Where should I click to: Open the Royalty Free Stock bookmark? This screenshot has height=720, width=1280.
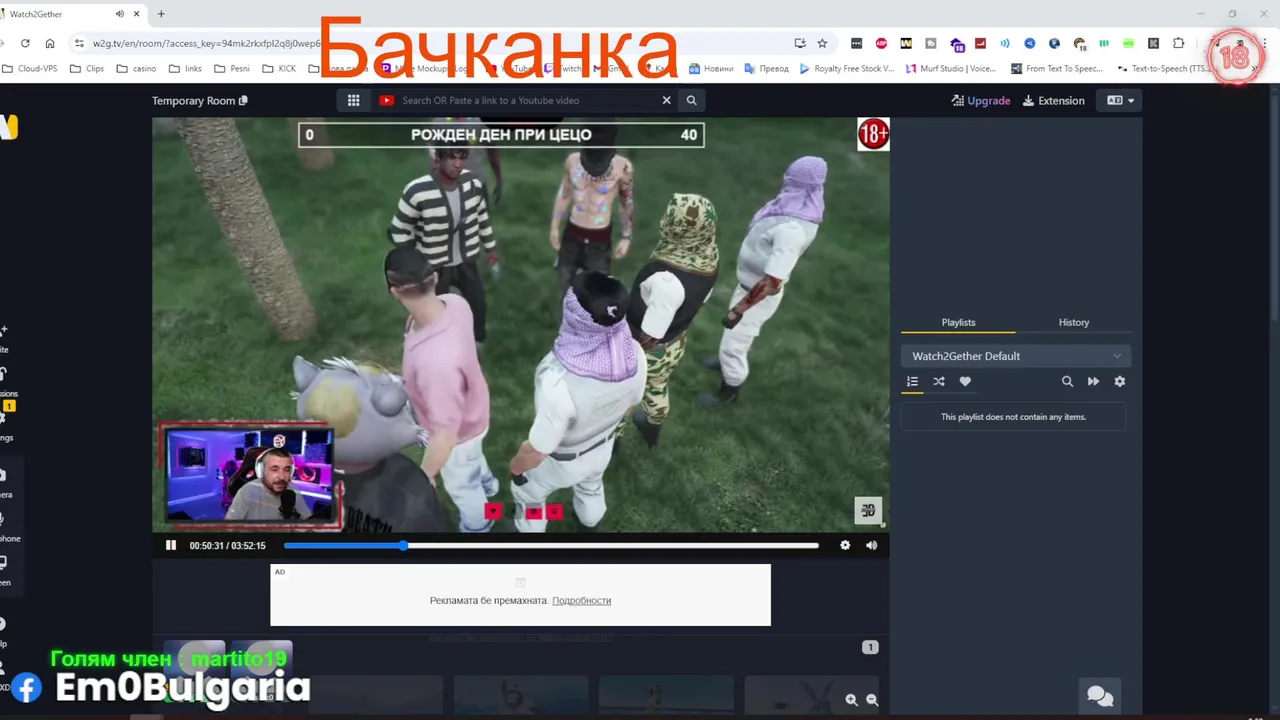click(x=847, y=69)
